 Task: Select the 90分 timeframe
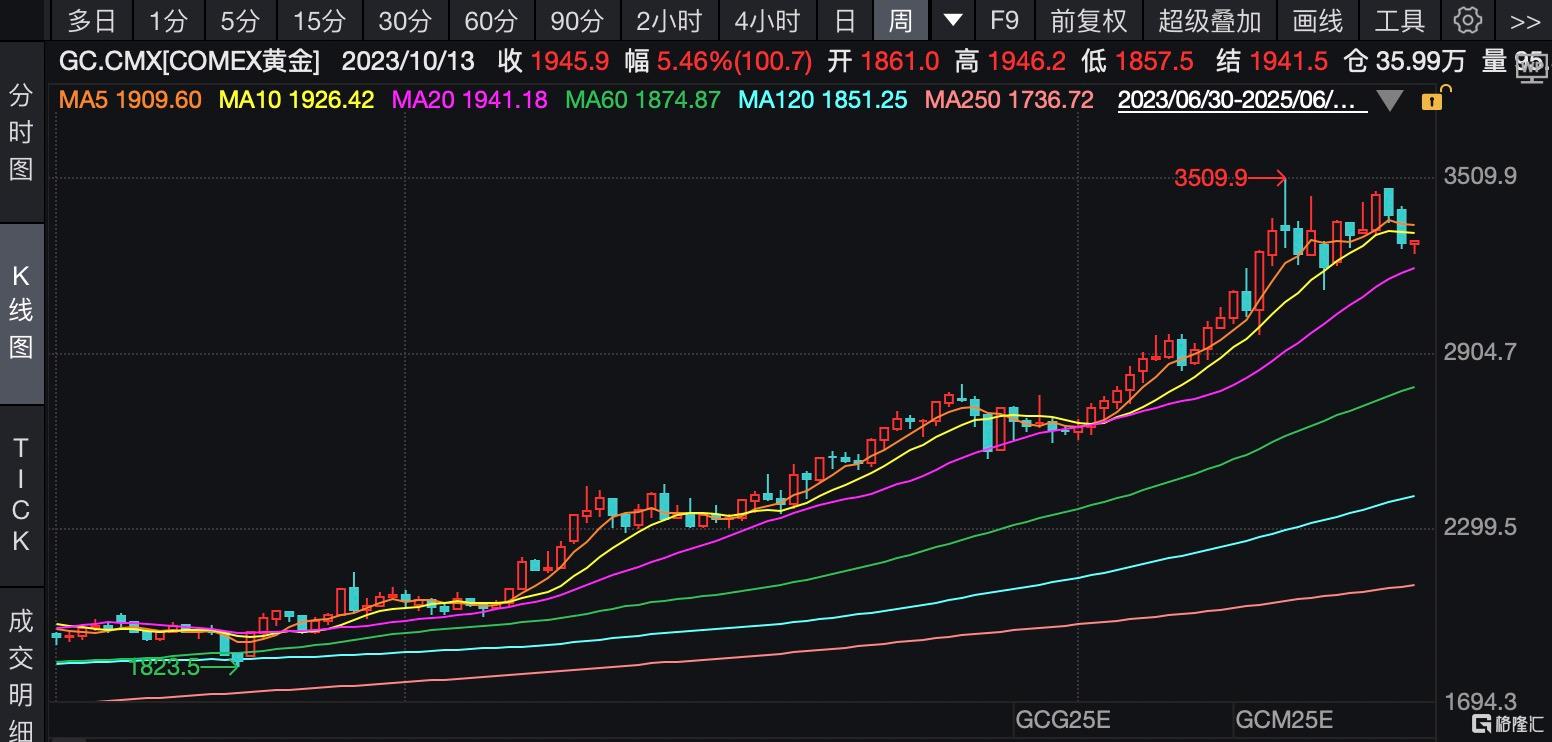pyautogui.click(x=577, y=20)
